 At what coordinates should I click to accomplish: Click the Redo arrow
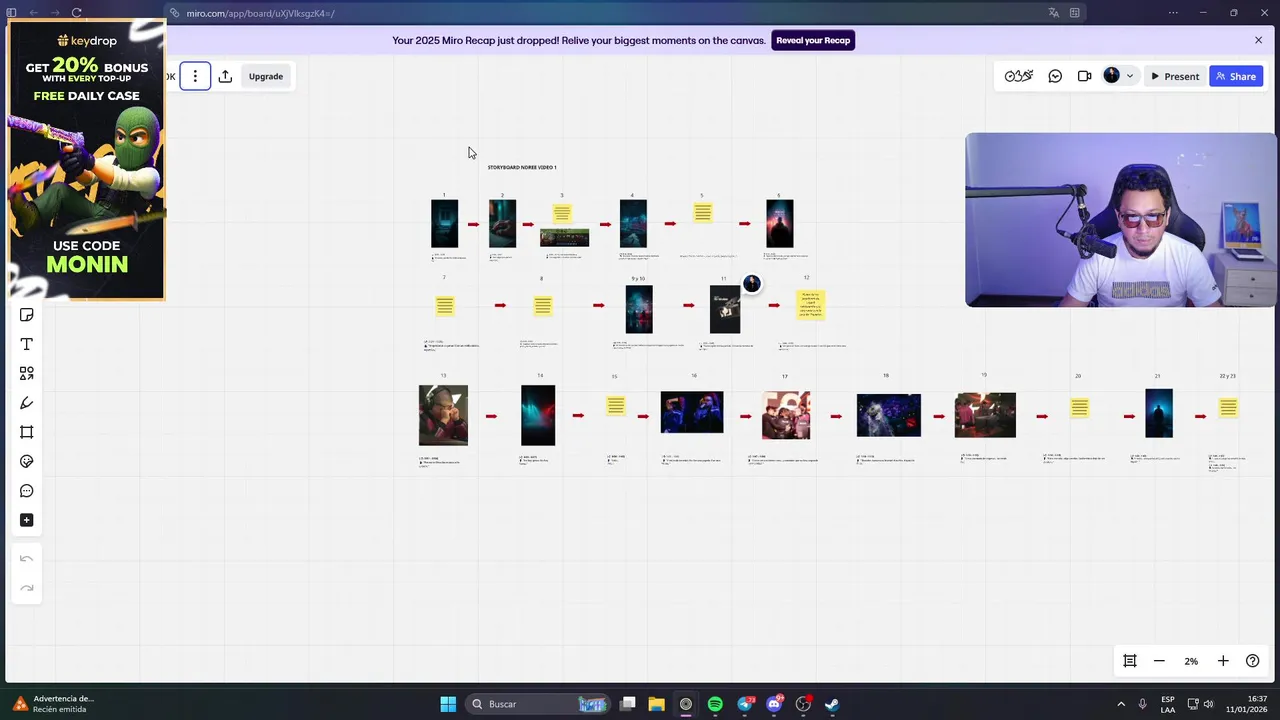click(27, 588)
